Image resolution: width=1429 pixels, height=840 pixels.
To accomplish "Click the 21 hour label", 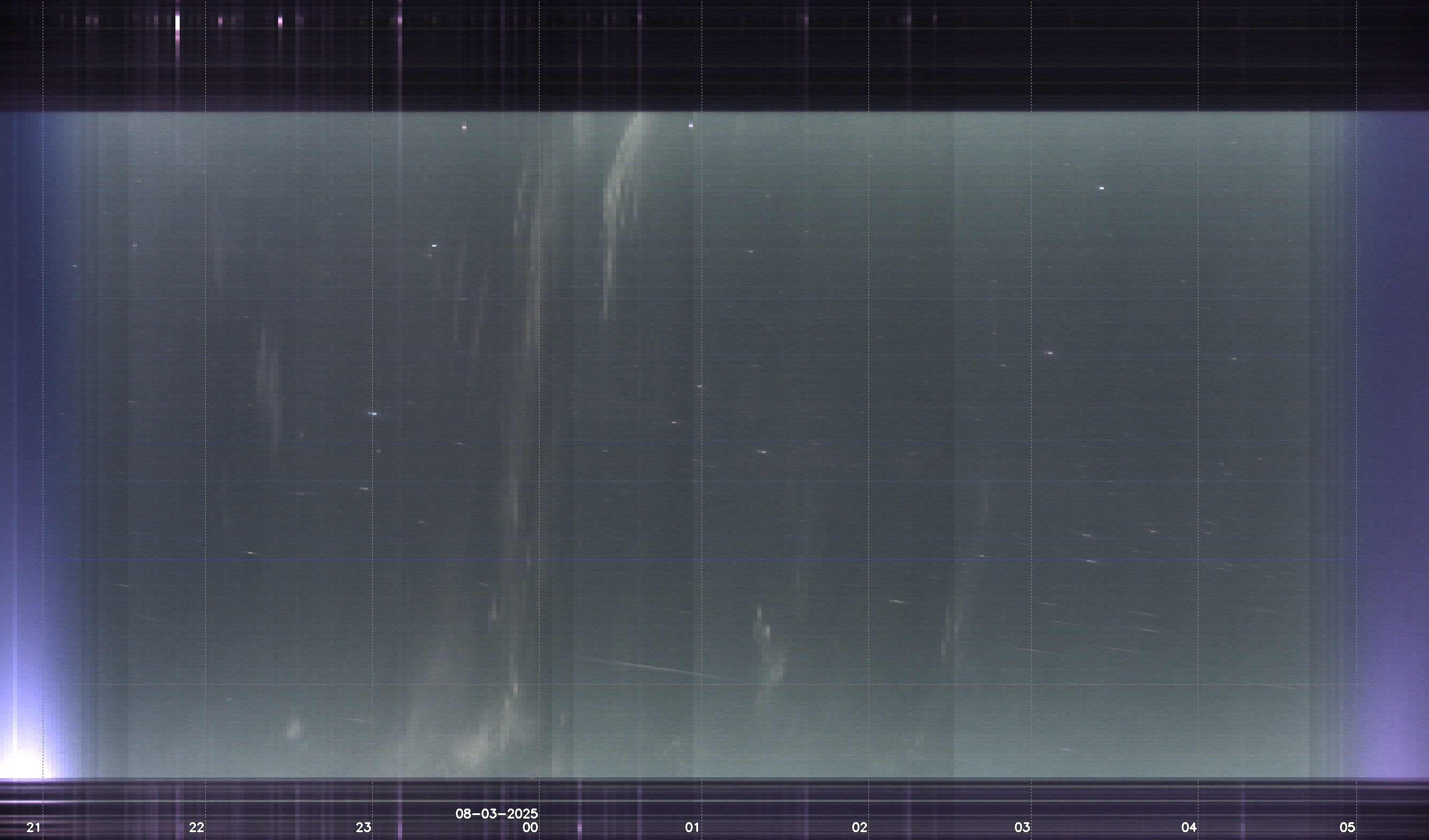I will pyautogui.click(x=33, y=828).
